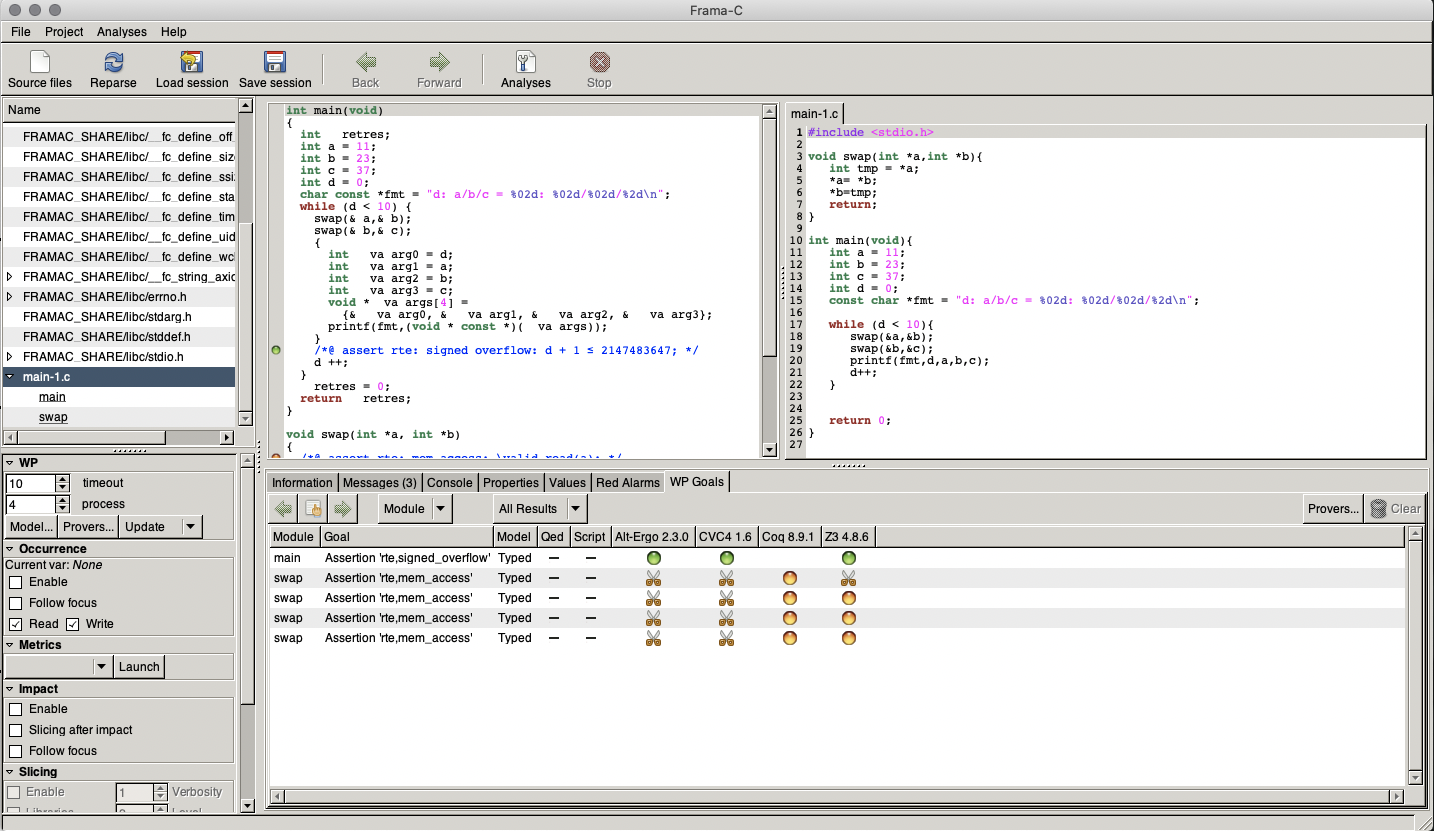Click the Model... button in WP panel

(x=31, y=527)
